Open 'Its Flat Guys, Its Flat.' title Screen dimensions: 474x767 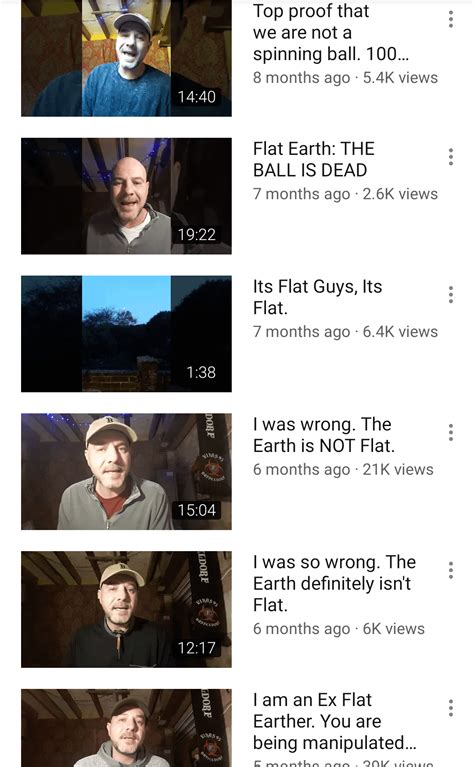pos(317,297)
